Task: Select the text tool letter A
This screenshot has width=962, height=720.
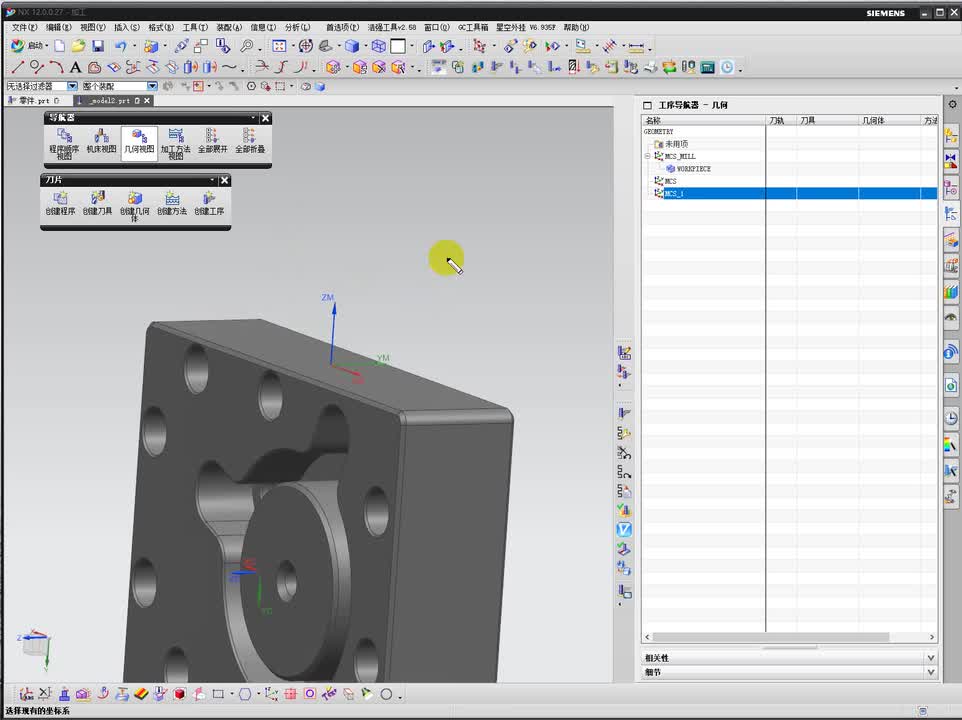Action: pos(75,67)
